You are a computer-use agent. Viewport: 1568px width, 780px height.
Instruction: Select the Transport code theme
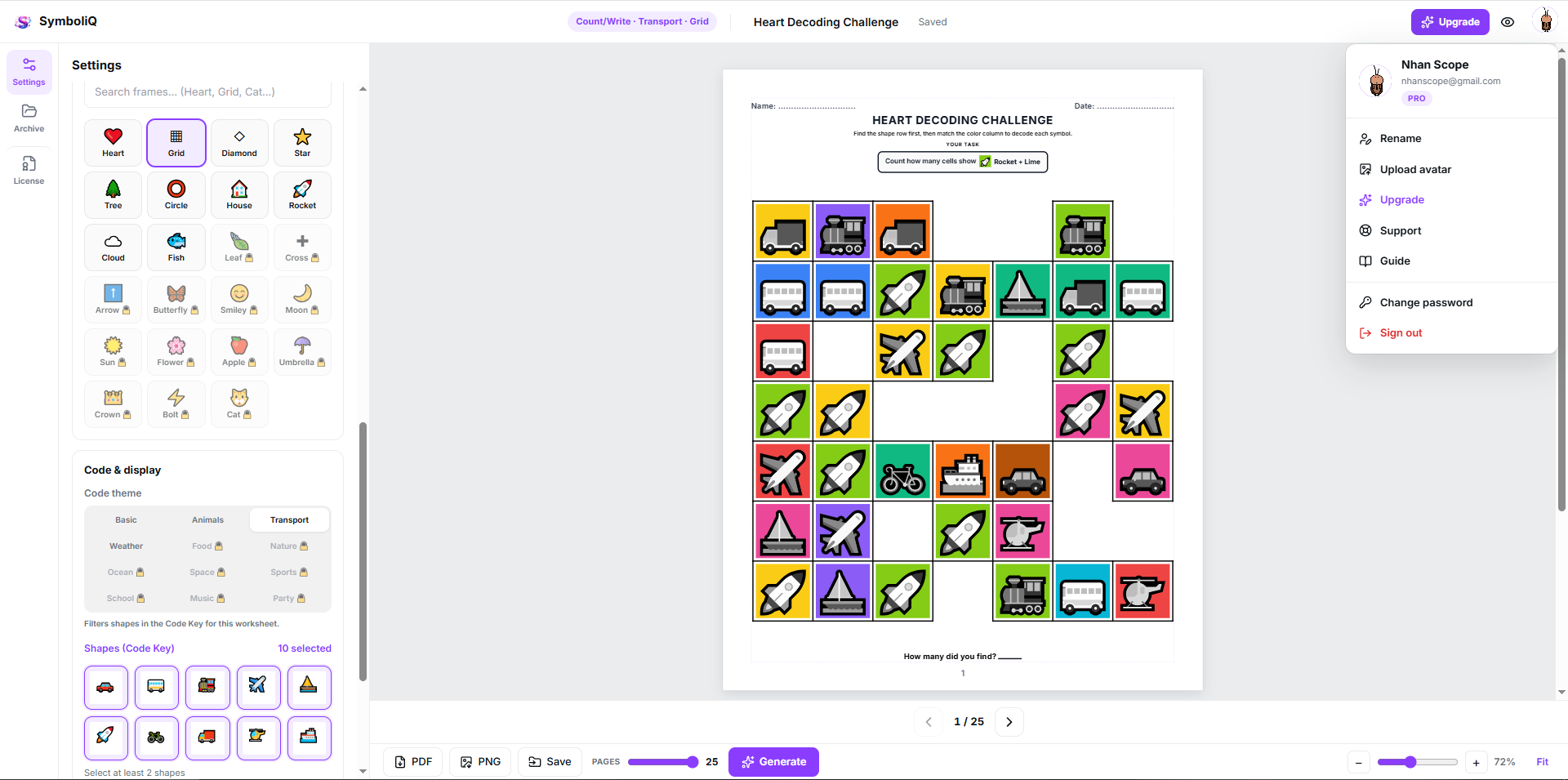point(289,519)
